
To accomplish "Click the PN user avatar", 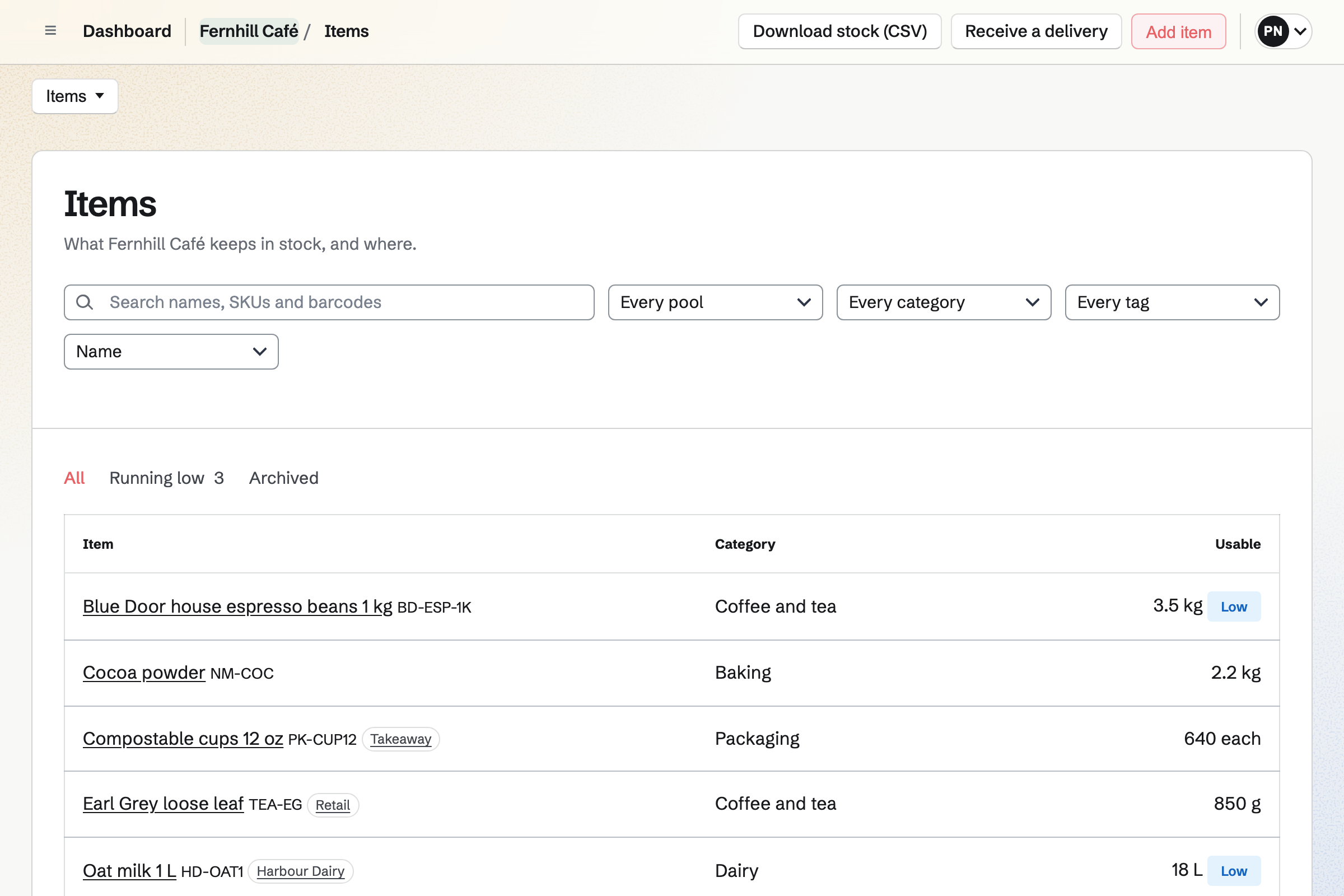I will pos(1273,31).
